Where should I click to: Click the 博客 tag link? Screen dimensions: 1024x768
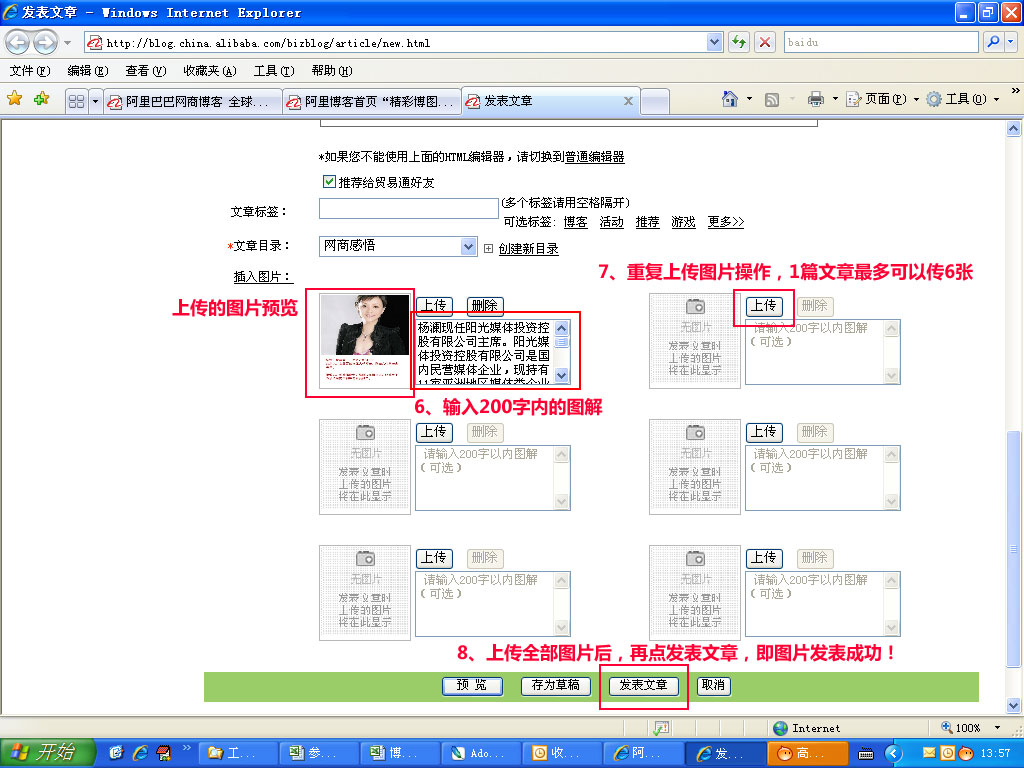coord(575,222)
